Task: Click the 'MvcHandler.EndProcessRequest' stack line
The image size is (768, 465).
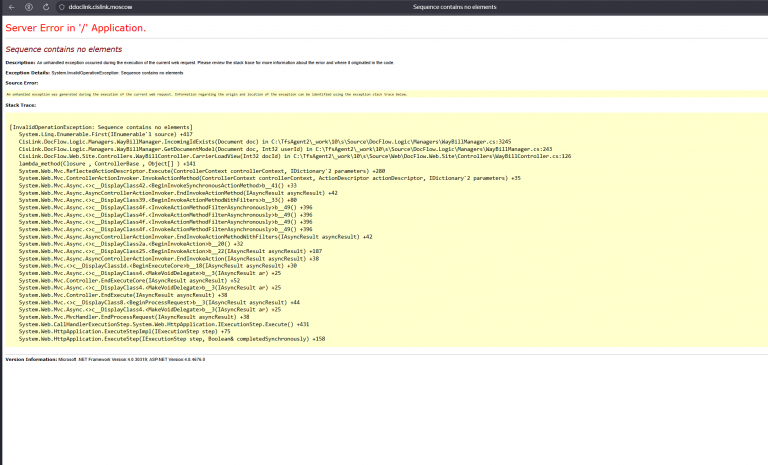Action: (134, 317)
